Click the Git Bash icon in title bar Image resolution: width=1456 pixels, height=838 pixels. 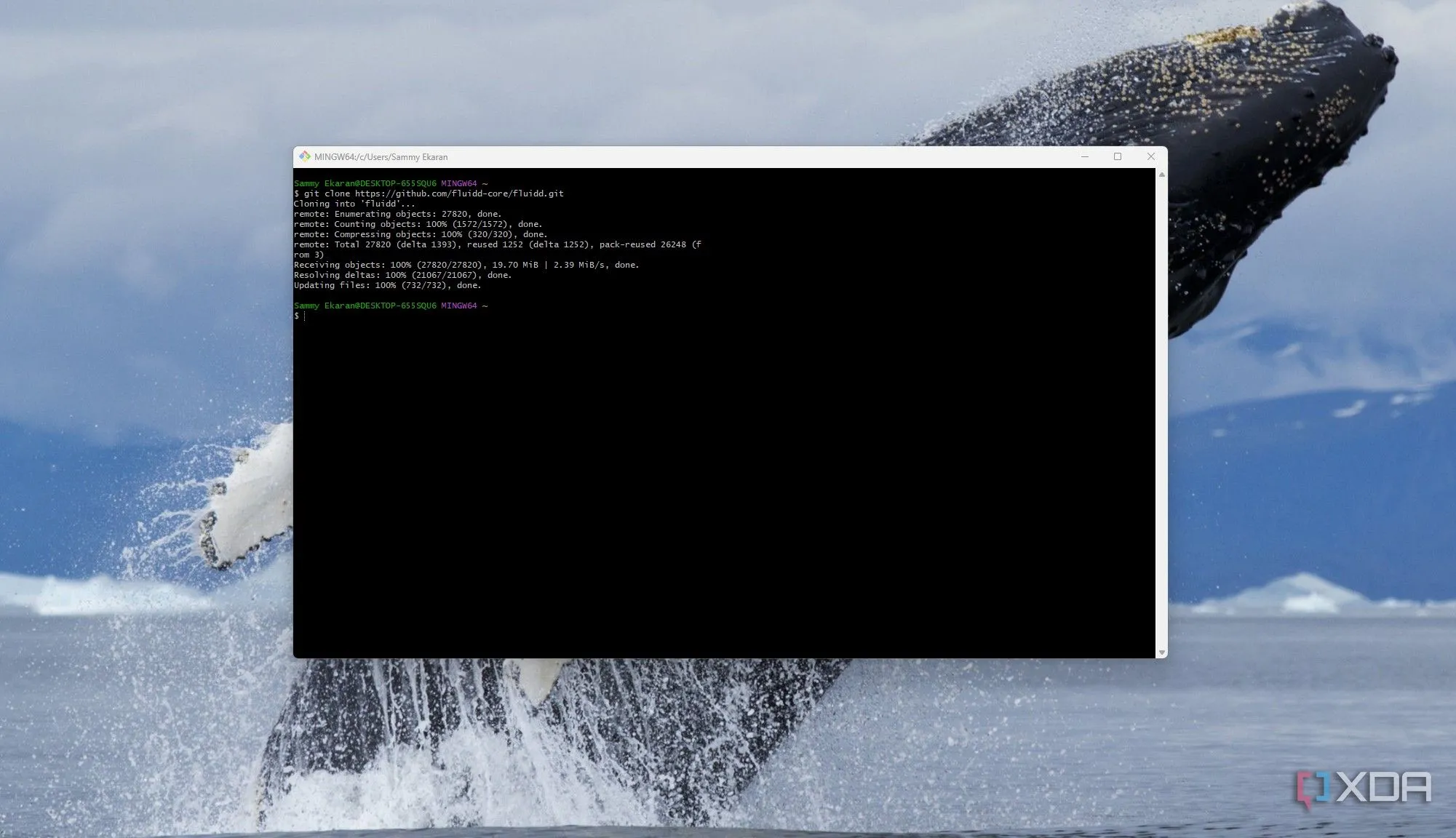[305, 156]
